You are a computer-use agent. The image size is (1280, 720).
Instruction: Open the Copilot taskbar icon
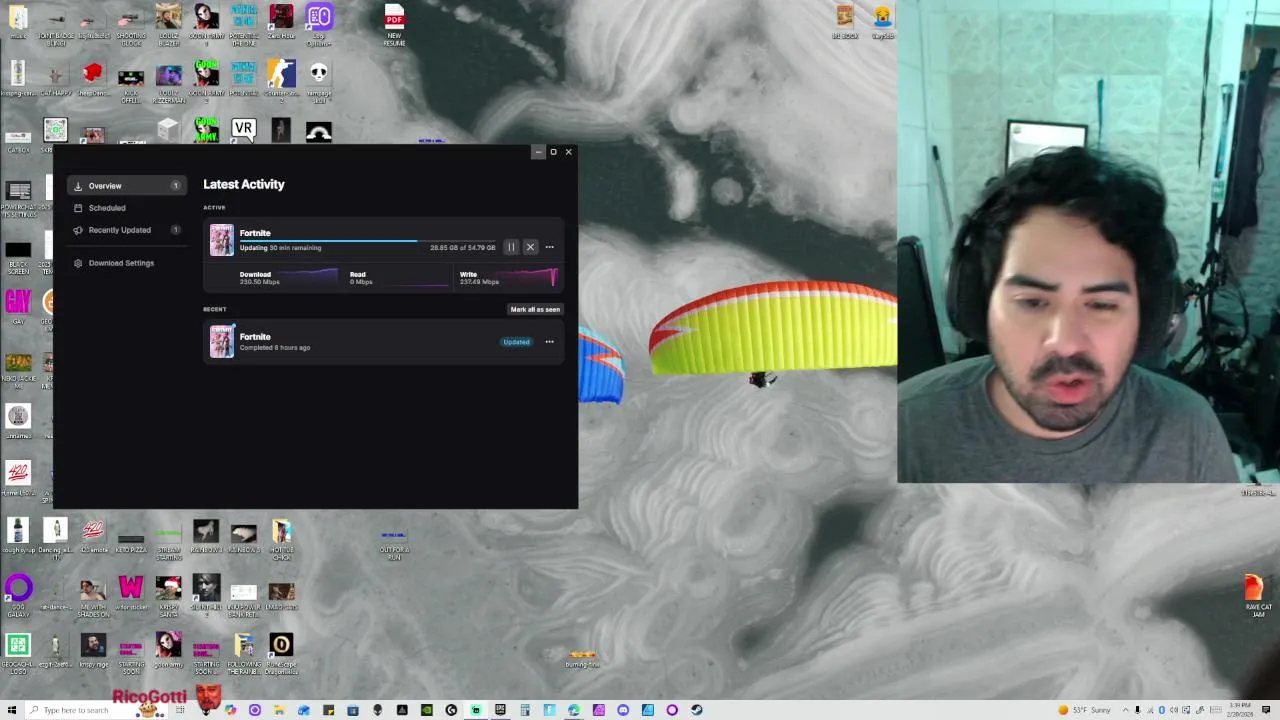231,710
